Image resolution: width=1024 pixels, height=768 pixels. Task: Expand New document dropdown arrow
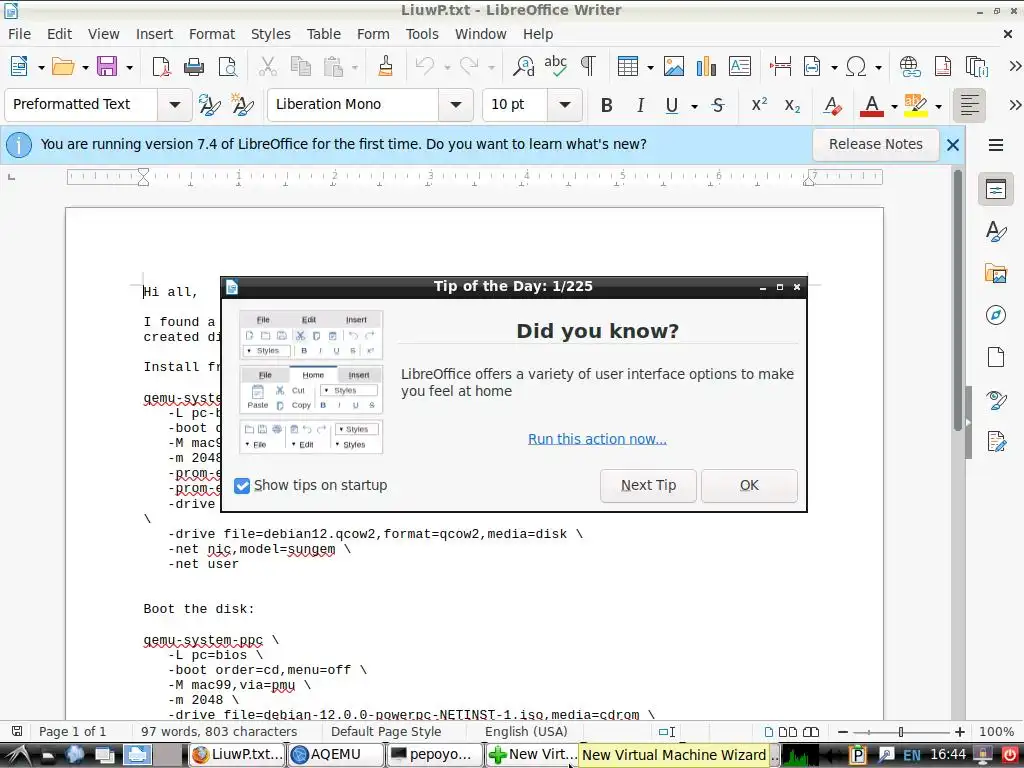click(x=40, y=67)
